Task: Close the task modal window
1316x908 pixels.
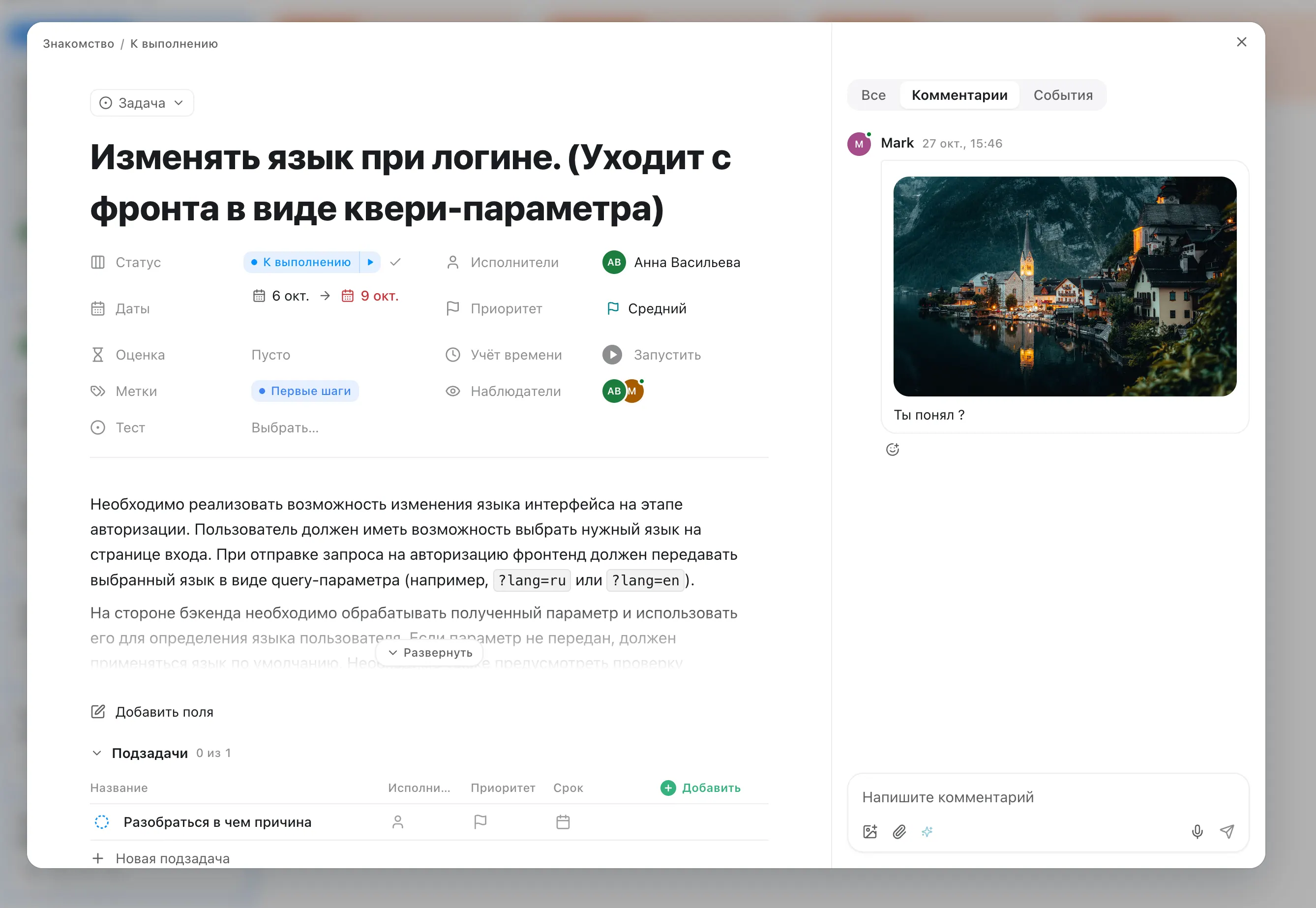Action: coord(1242,42)
